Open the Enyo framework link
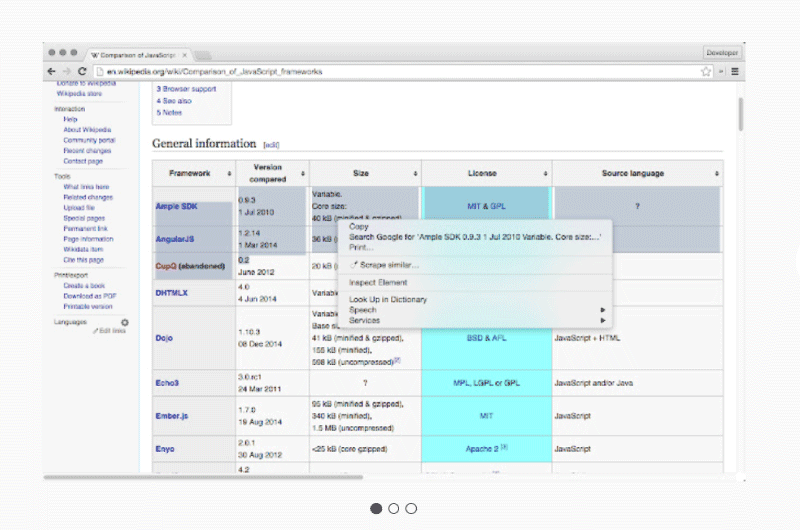The height and width of the screenshot is (530, 800). pyautogui.click(x=165, y=449)
